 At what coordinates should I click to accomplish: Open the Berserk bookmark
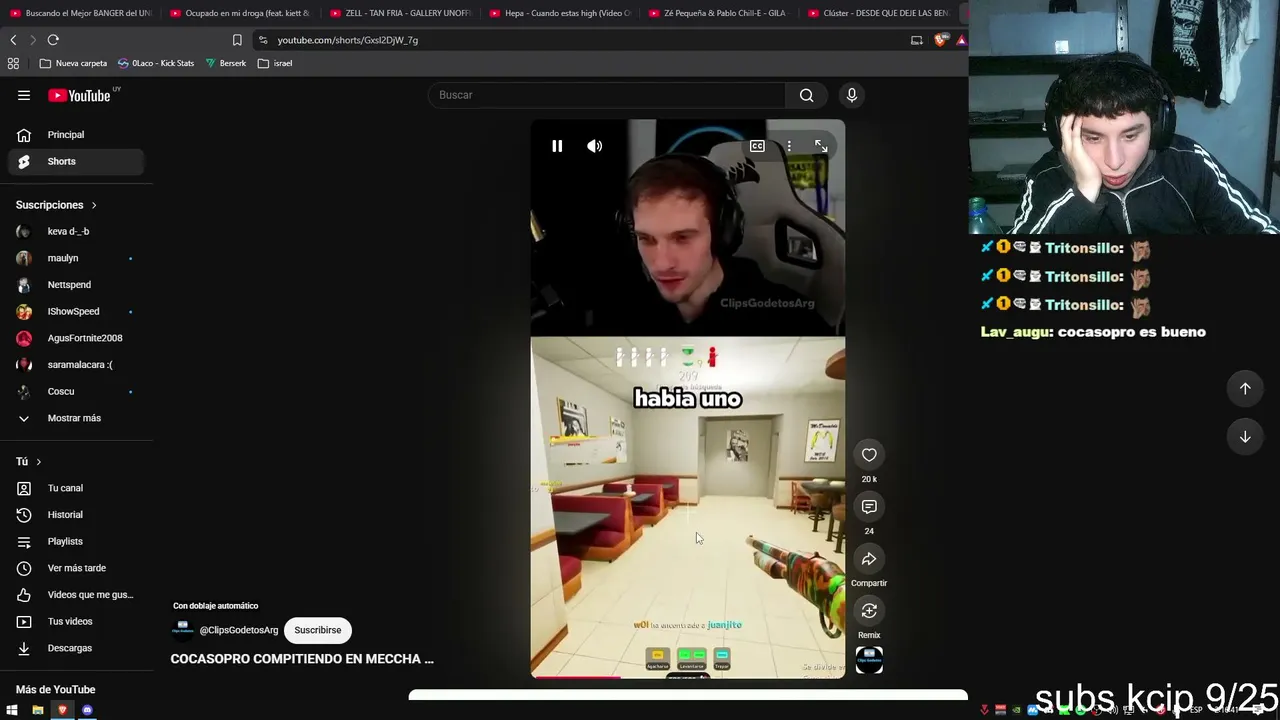226,63
